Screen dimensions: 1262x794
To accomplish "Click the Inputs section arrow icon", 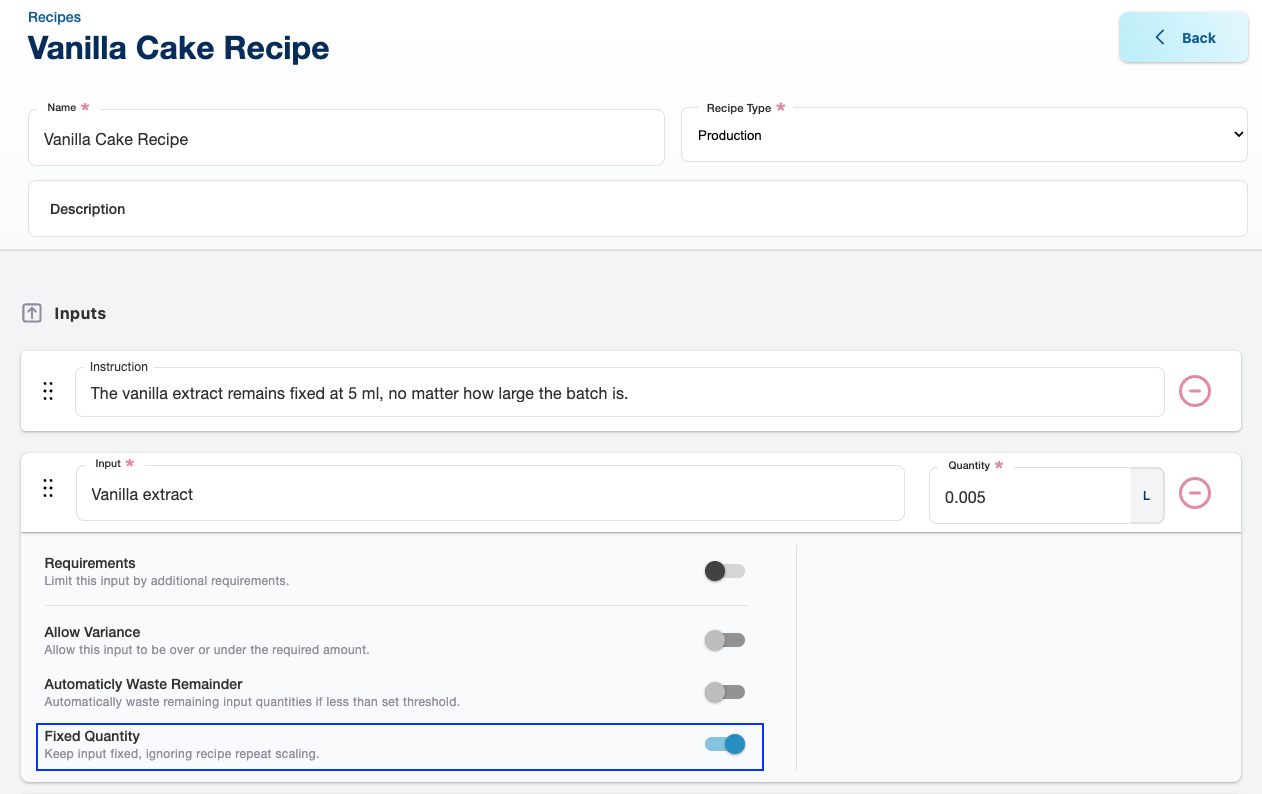I will pyautogui.click(x=32, y=314).
